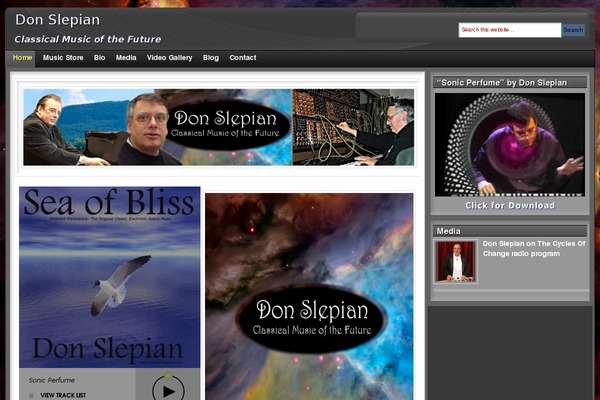Viewport: 600px width, 400px height.
Task: Click the track list icon beside View Track List
Action: pyautogui.click(x=32, y=395)
